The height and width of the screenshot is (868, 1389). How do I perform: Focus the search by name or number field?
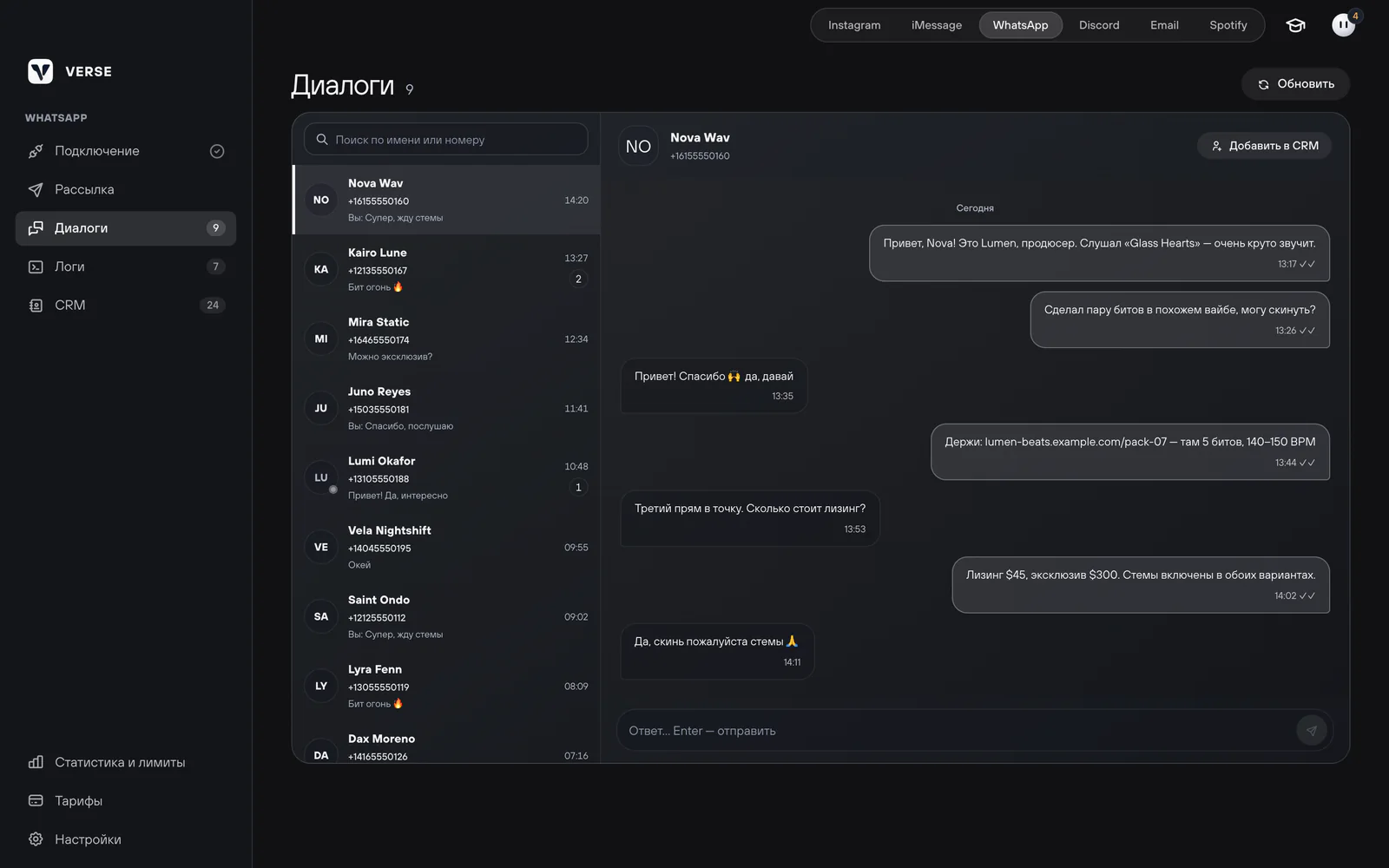(446, 140)
